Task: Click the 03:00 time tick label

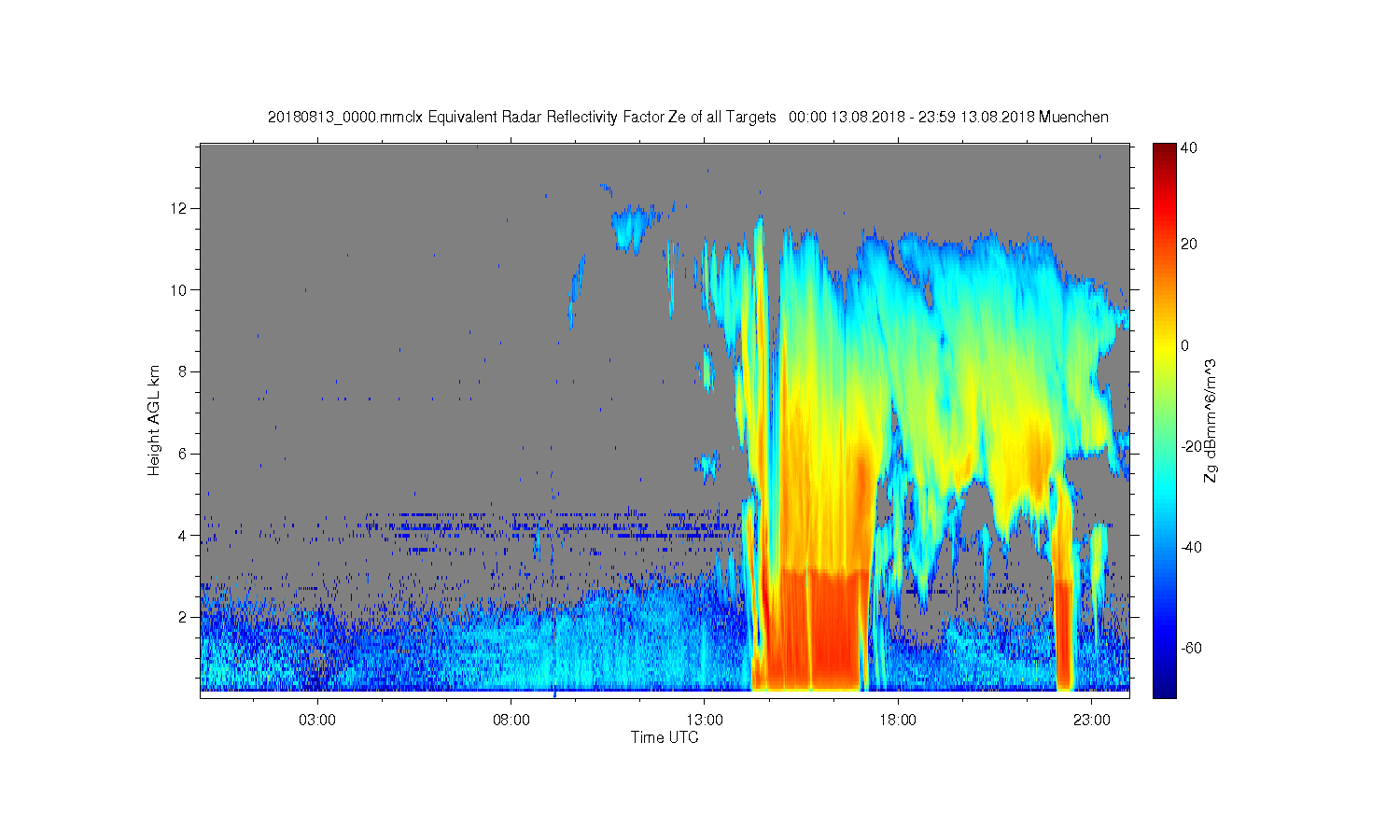Action: point(317,721)
